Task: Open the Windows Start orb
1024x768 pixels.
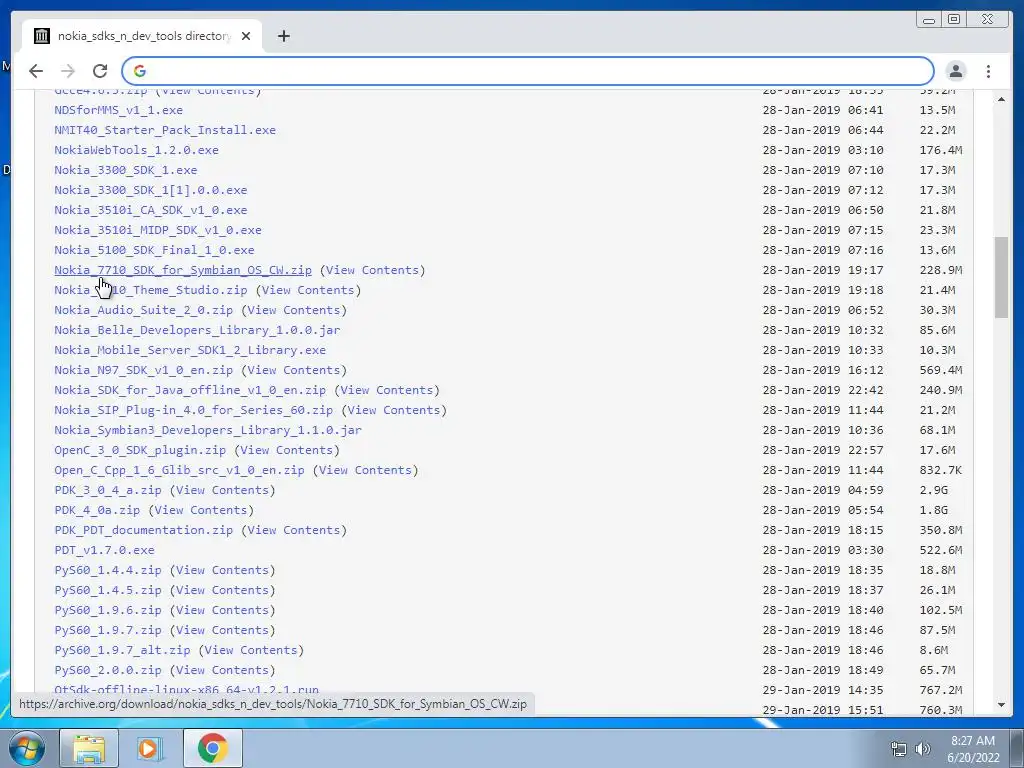Action: (26, 748)
